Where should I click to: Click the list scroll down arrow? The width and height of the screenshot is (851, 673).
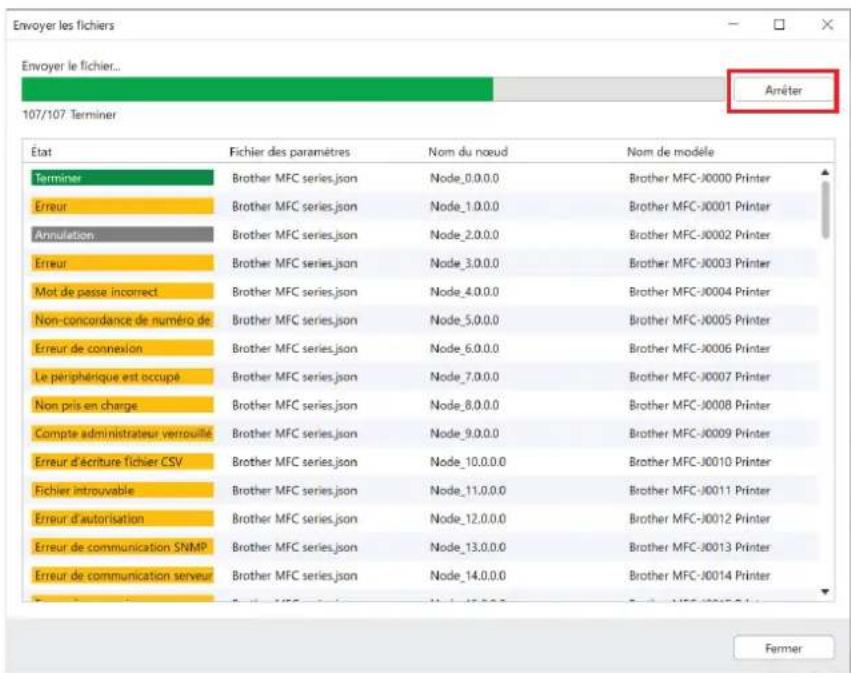tap(825, 592)
